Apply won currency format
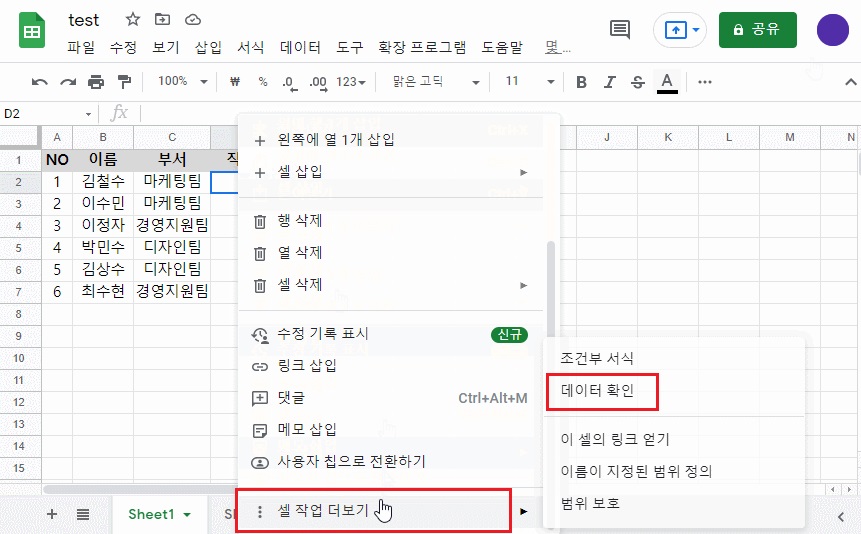 click(x=235, y=82)
